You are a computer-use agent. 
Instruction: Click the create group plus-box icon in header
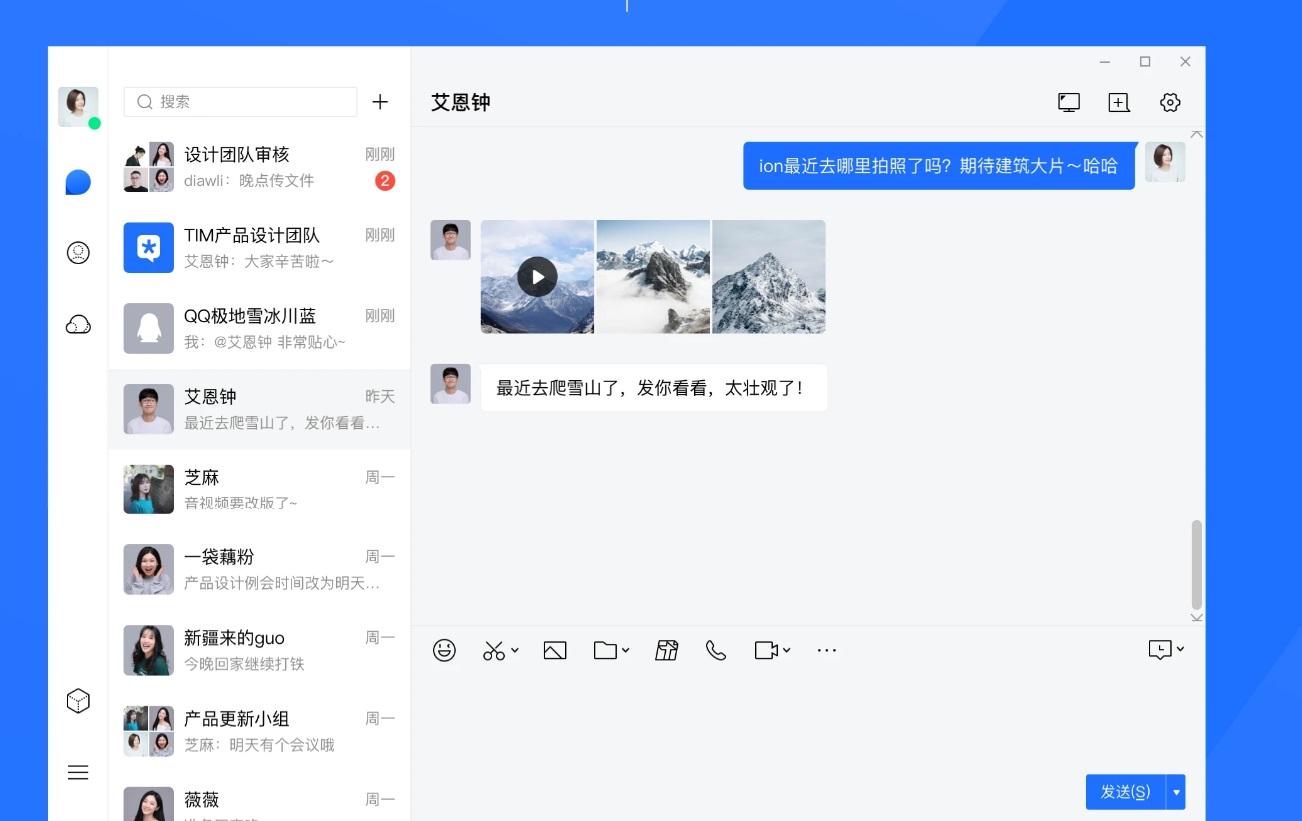1119,102
